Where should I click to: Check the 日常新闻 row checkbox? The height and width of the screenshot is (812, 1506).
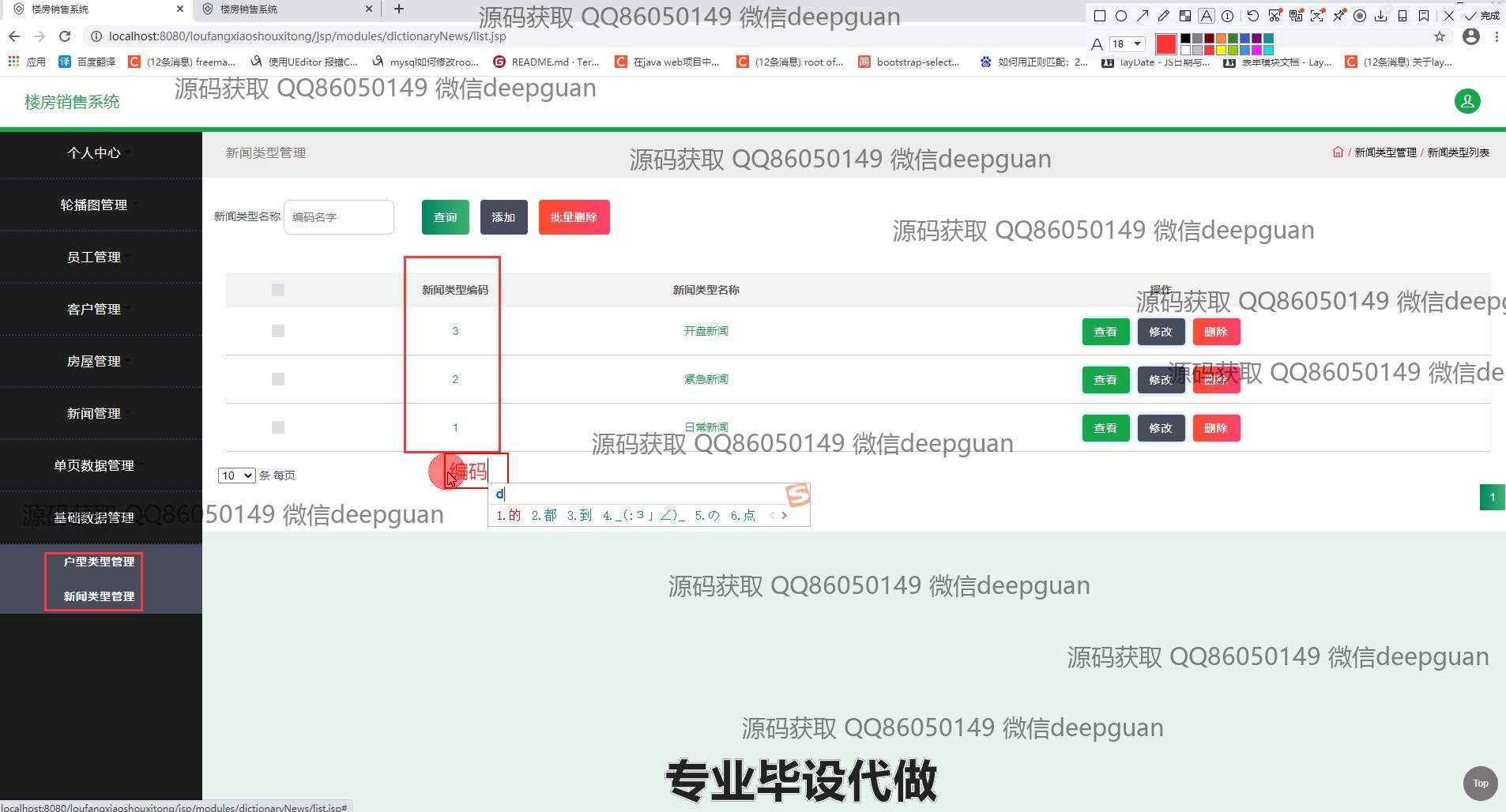[277, 427]
